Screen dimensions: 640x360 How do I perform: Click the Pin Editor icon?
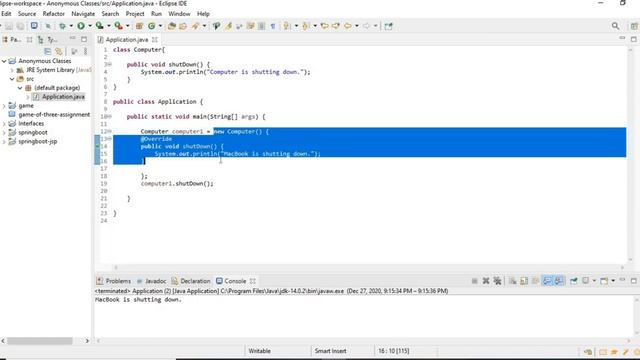pyautogui.click(x=388, y=26)
